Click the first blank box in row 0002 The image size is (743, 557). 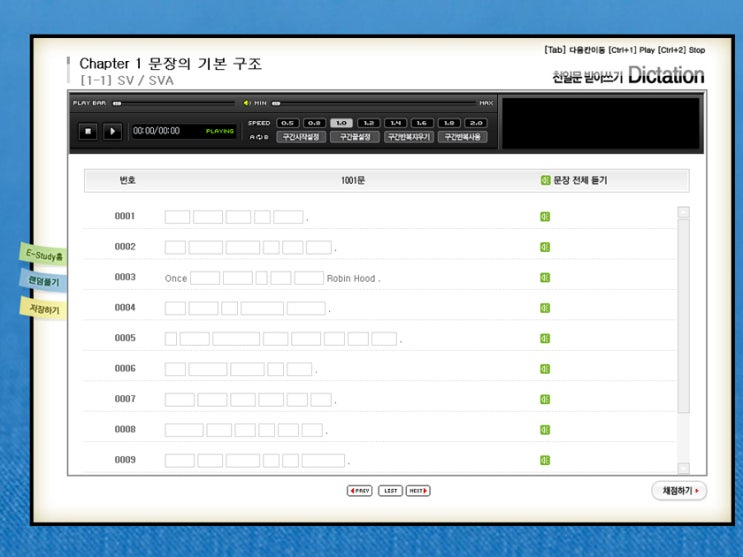tap(175, 247)
